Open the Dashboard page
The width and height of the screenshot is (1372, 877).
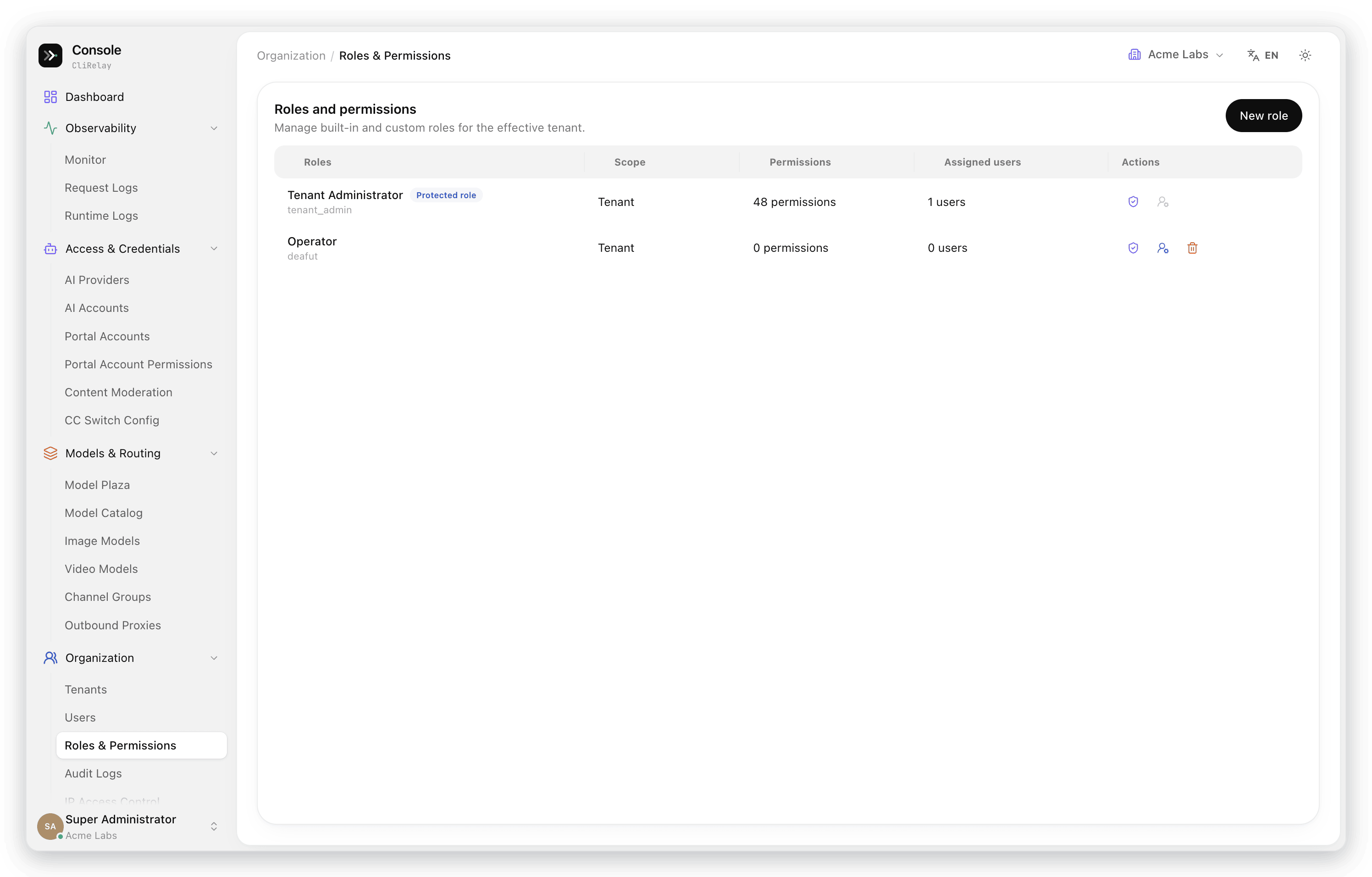[x=94, y=97]
